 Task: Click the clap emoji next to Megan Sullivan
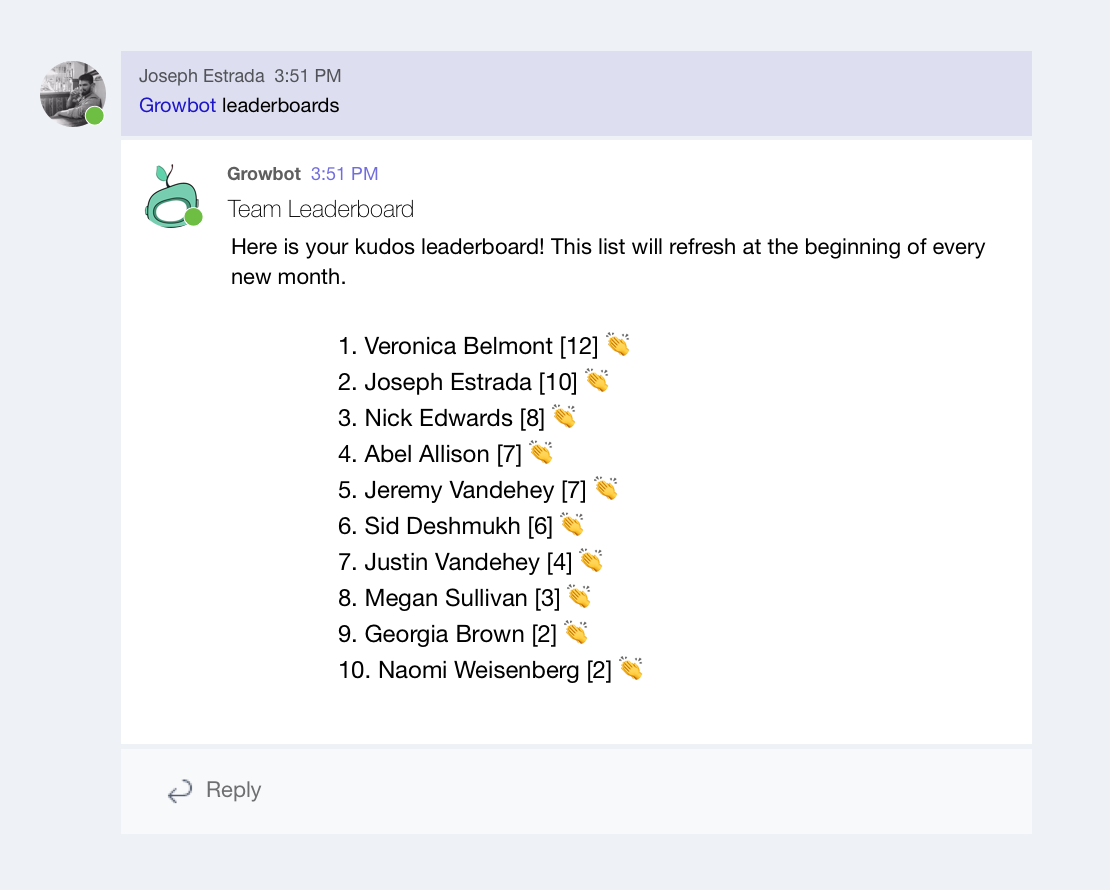click(x=580, y=596)
